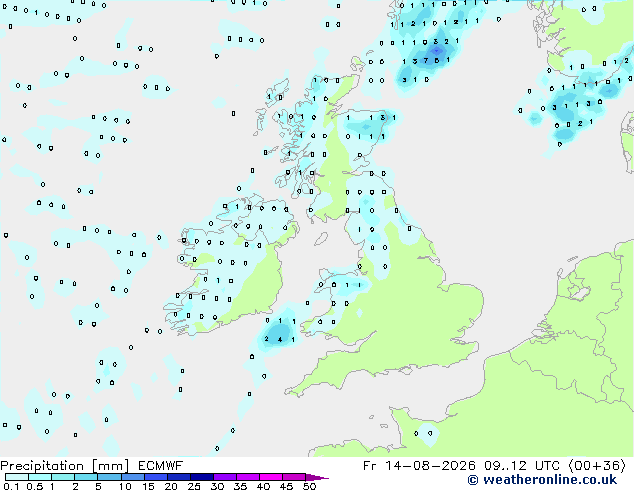
Task: Click the 1–2 mm legend color swatch
Action: click(x=63, y=477)
